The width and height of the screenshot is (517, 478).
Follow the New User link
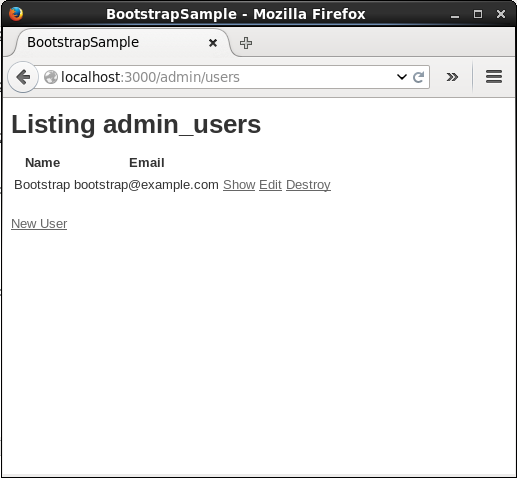[39, 223]
